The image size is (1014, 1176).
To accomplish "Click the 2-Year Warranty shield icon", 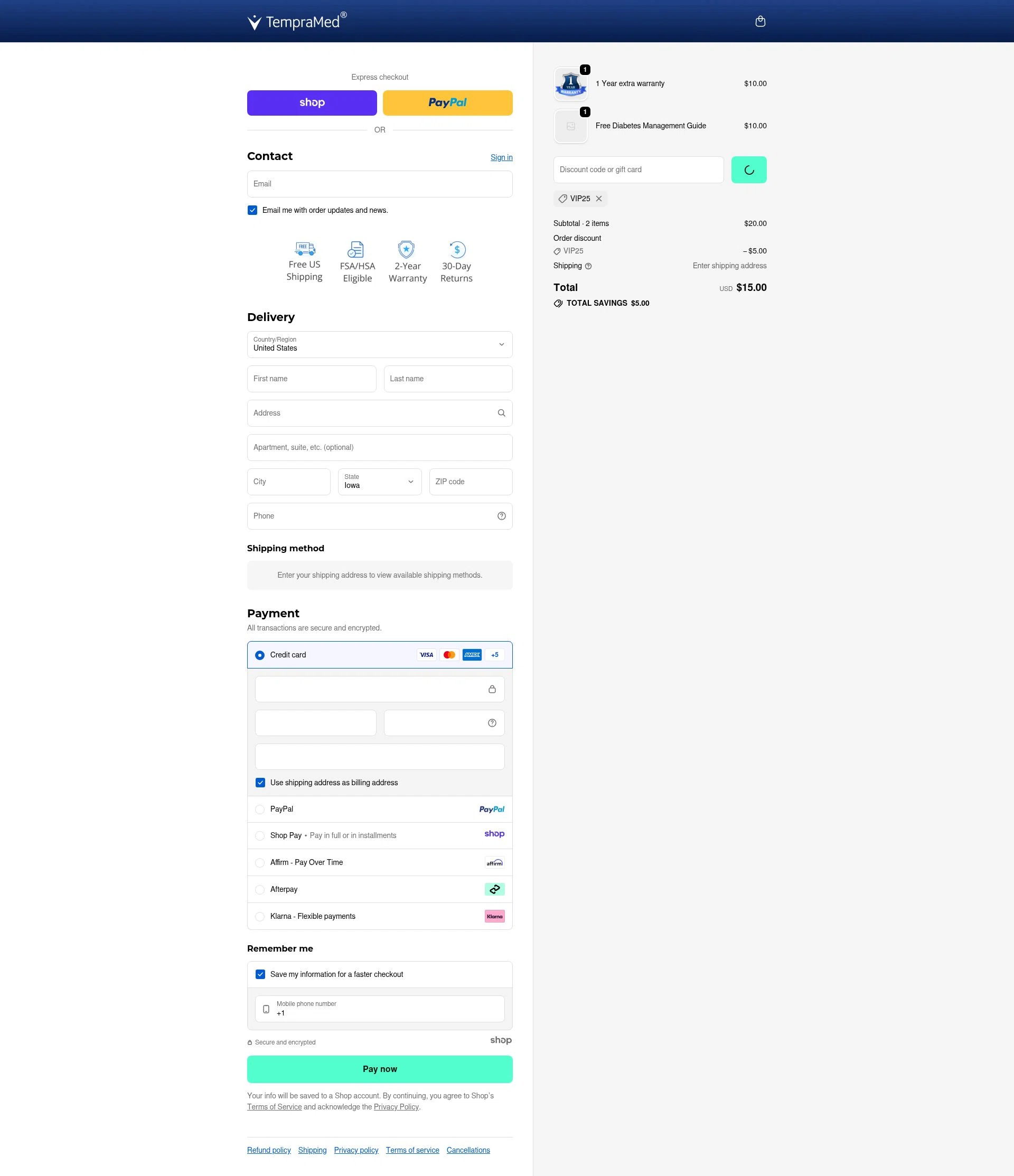I will pos(407,249).
